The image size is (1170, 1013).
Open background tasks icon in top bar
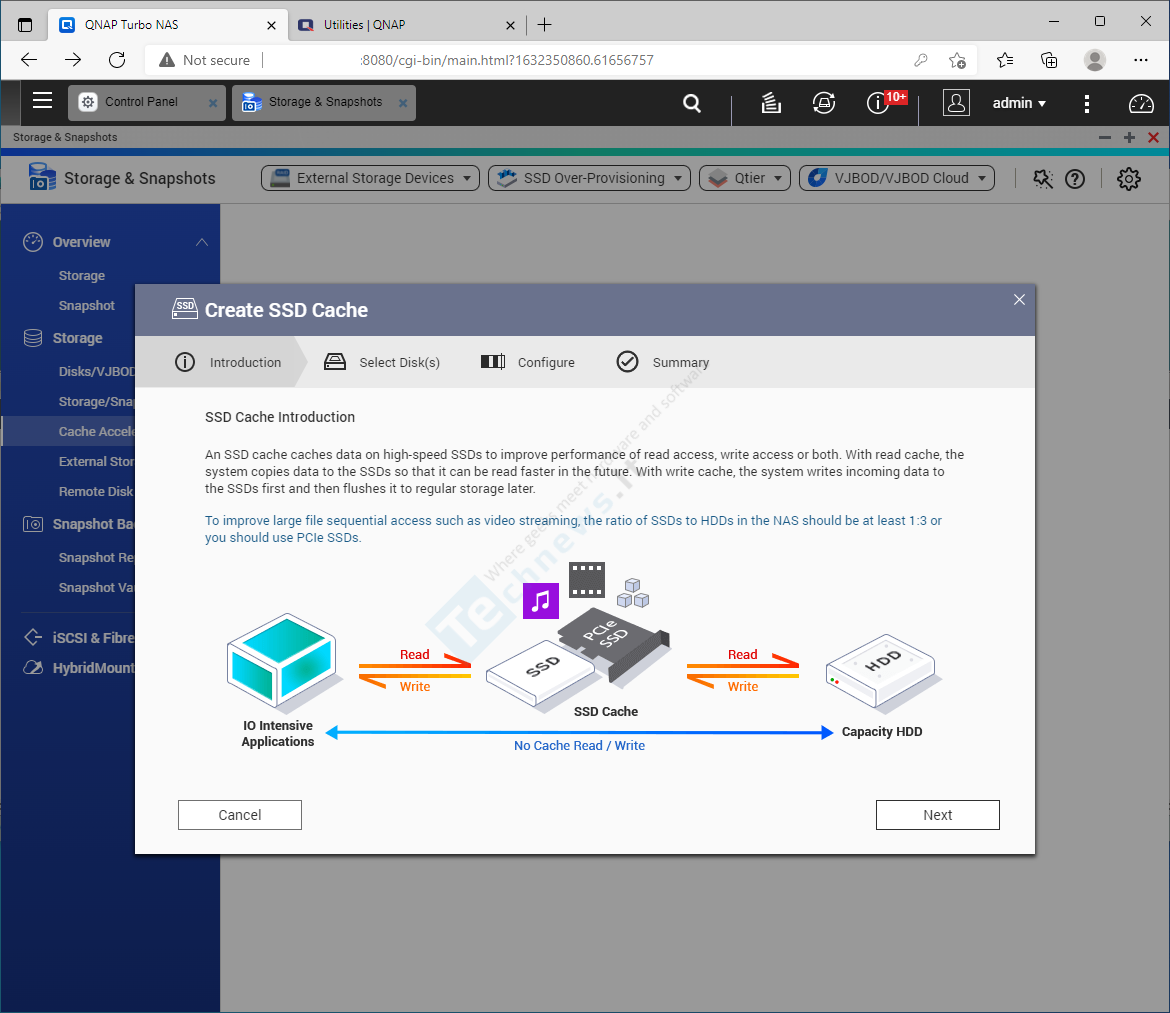(x=771, y=103)
